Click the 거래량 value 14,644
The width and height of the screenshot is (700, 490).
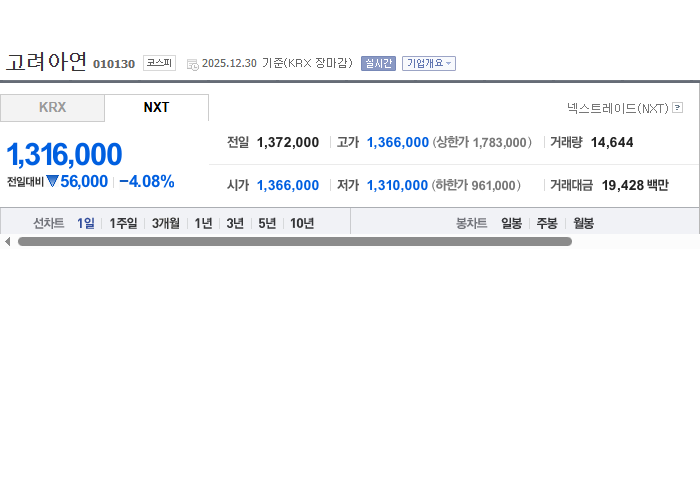[612, 142]
